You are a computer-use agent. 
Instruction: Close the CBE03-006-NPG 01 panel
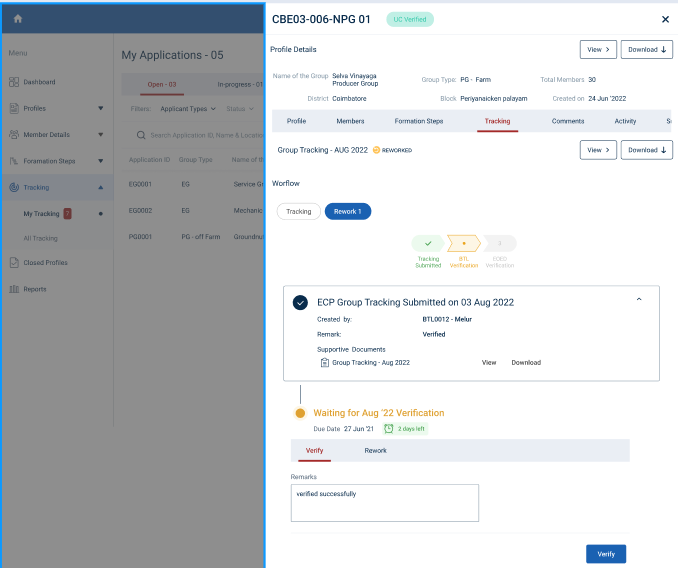click(665, 19)
